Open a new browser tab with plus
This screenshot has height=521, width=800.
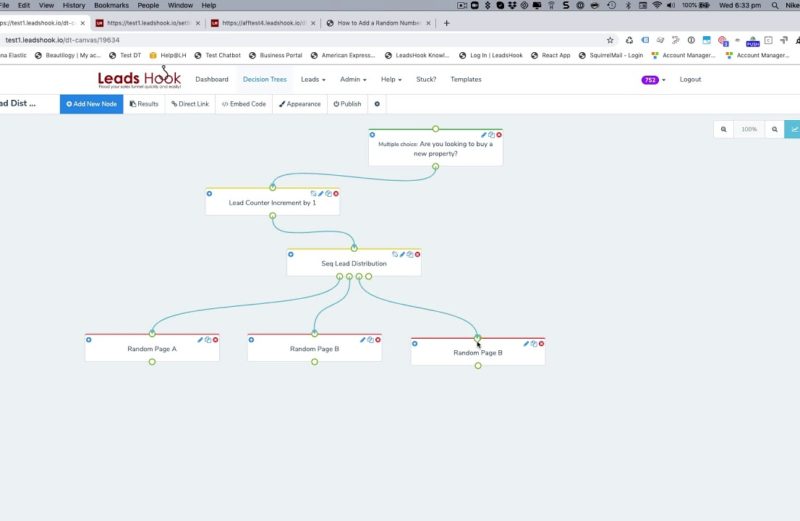pyautogui.click(x=446, y=23)
